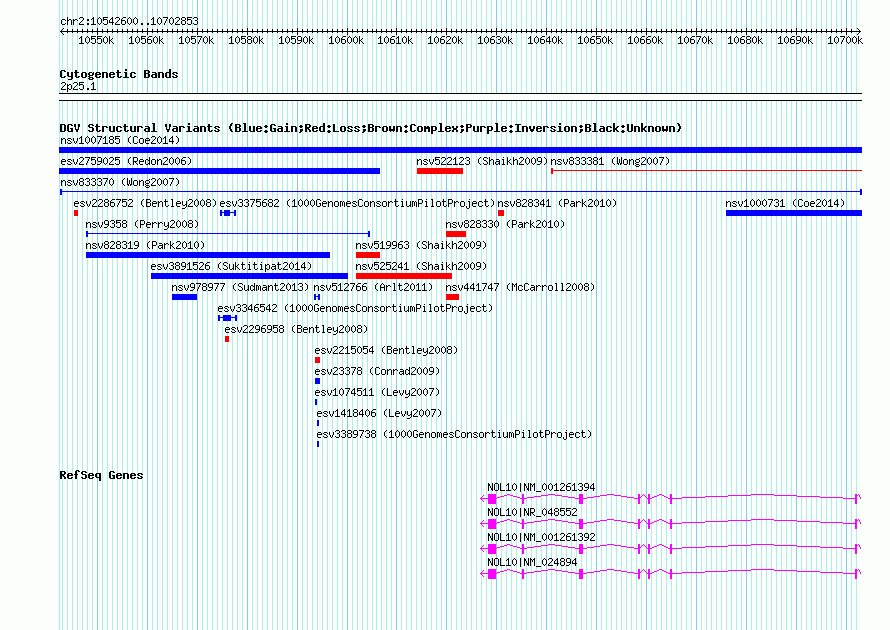The image size is (890, 630).
Task: Click the nsv833381 (Wong2007) label
Action: (610, 161)
